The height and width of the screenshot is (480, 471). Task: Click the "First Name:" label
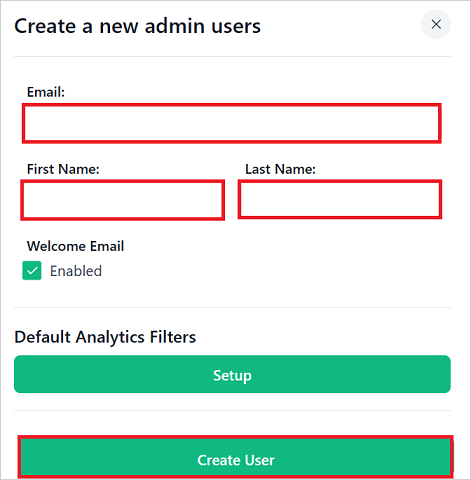coord(63,169)
